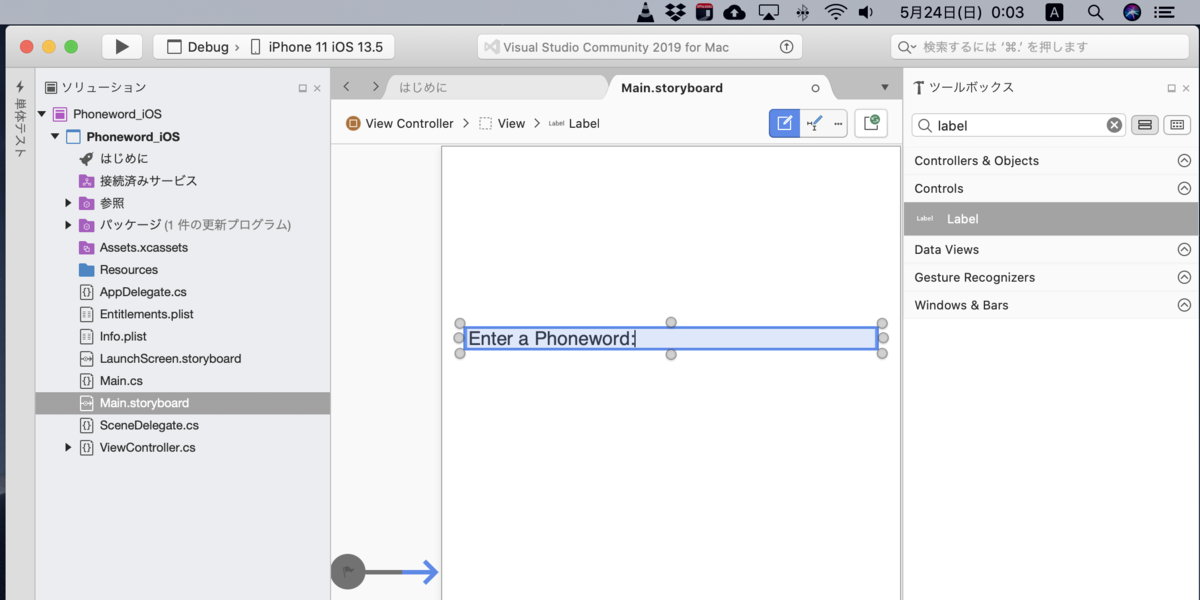Choose the iPhone 11 iOS 13.5 target device
Viewport: 1200px width, 600px height.
[315, 47]
